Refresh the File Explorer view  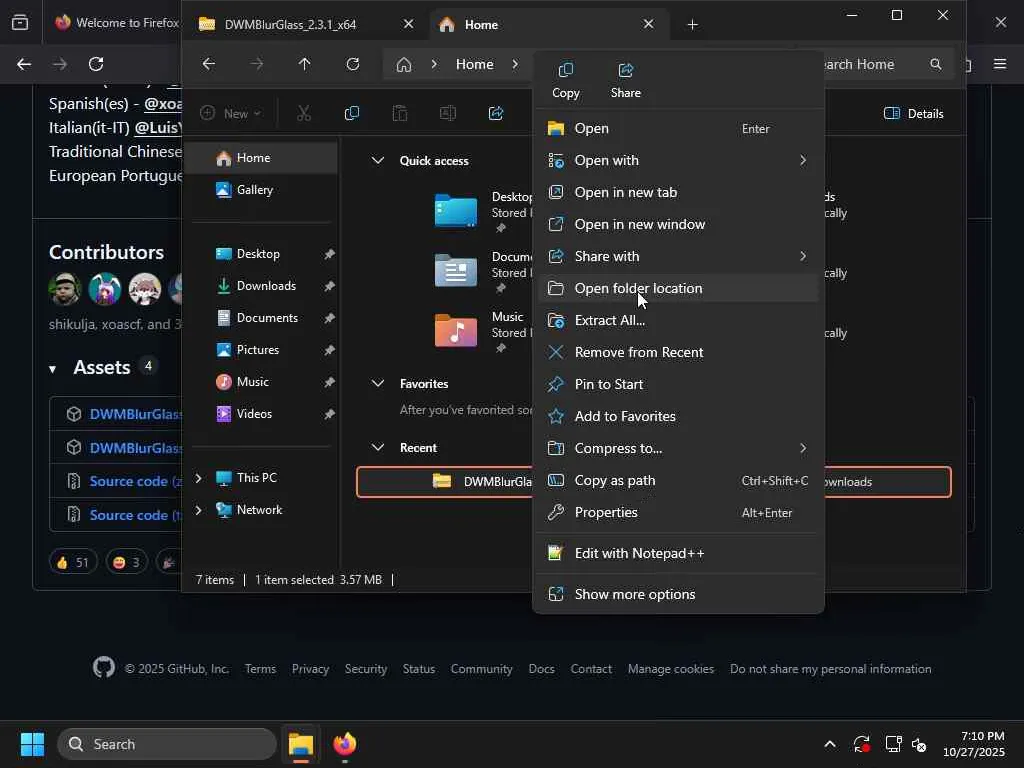[353, 64]
